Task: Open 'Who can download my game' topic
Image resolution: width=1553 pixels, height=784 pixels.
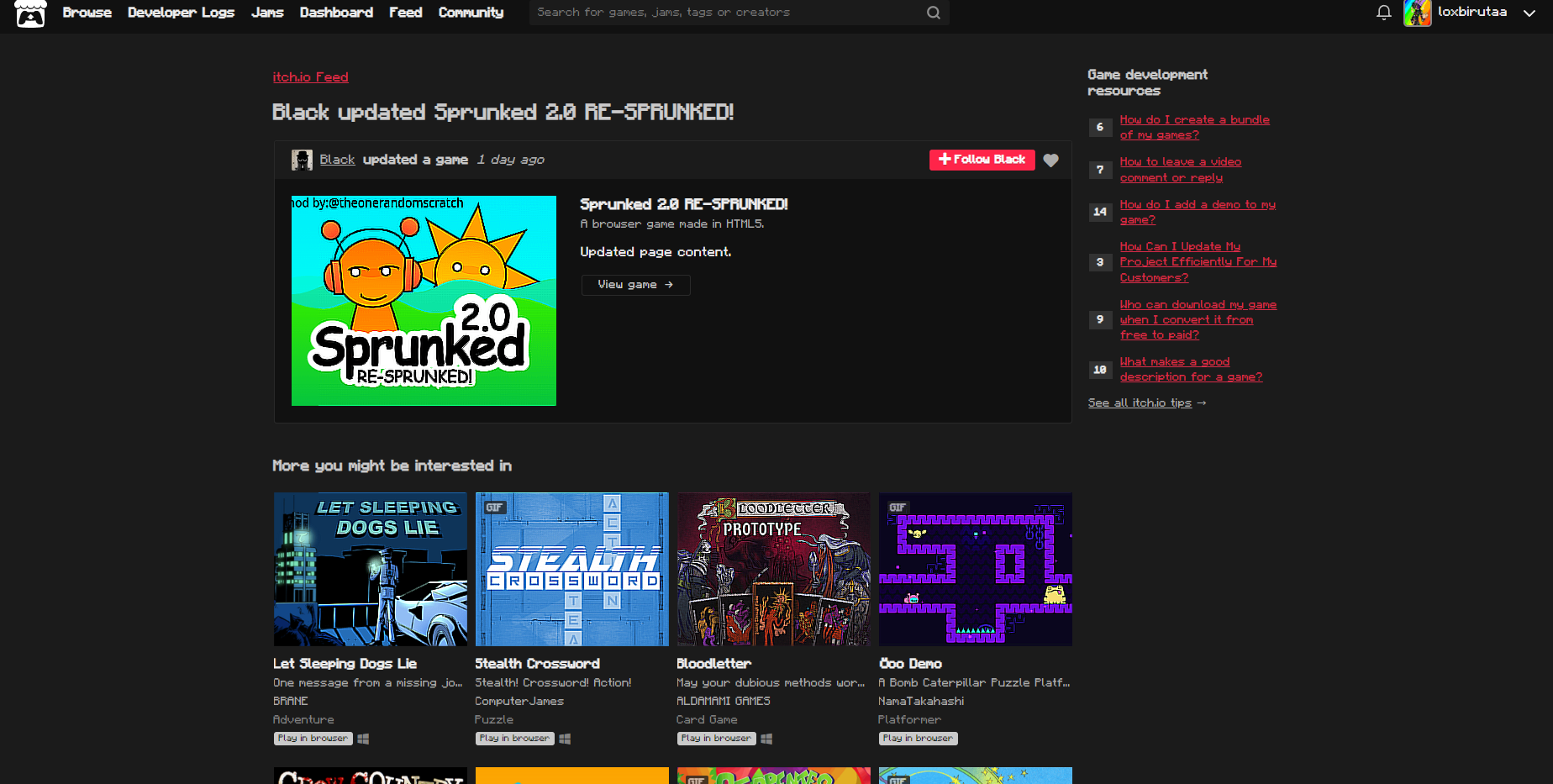Action: point(1198,319)
